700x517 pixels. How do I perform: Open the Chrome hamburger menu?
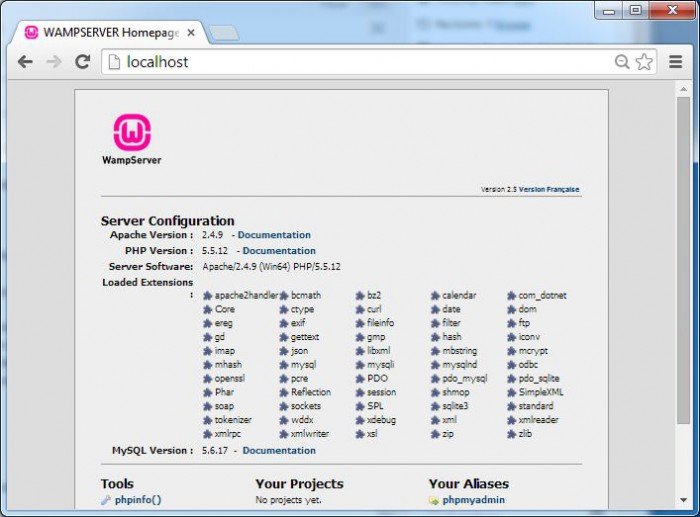point(675,62)
